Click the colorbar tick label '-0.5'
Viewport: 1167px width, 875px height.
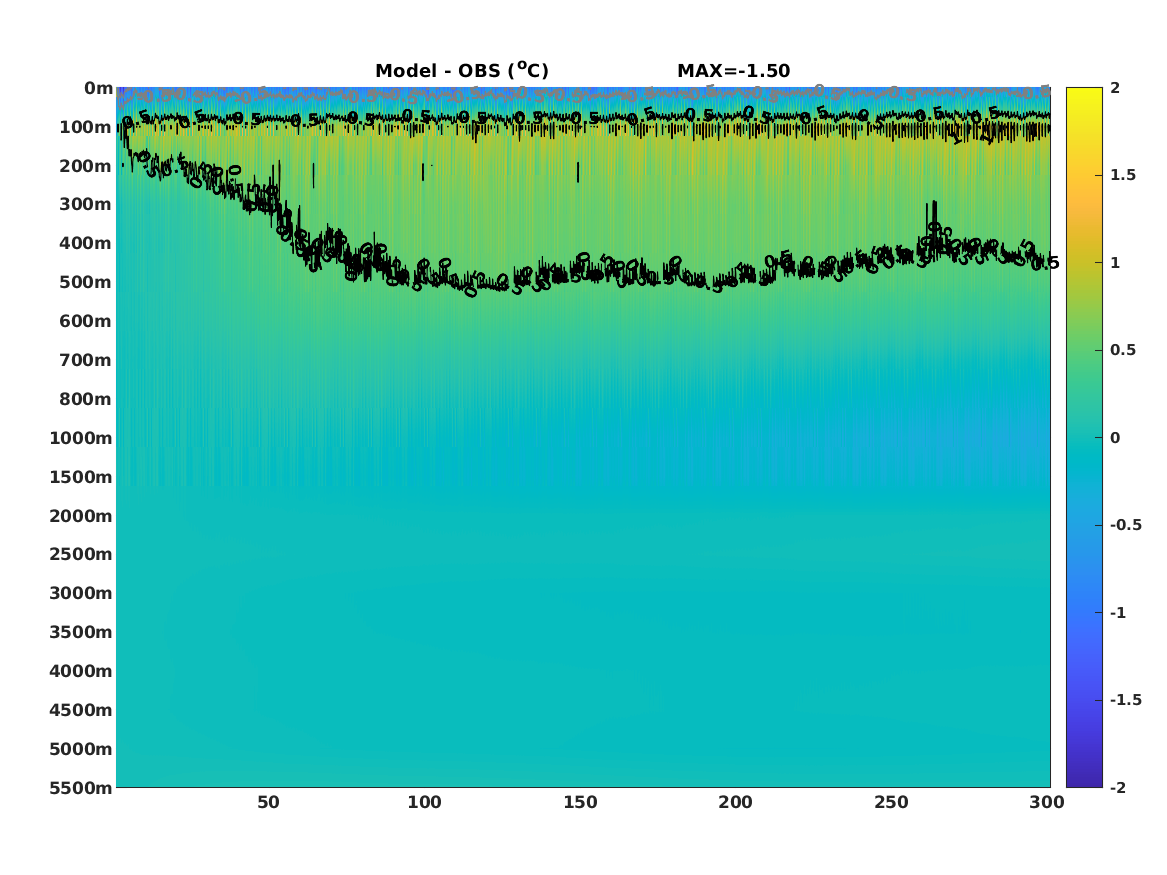(x=1126, y=525)
